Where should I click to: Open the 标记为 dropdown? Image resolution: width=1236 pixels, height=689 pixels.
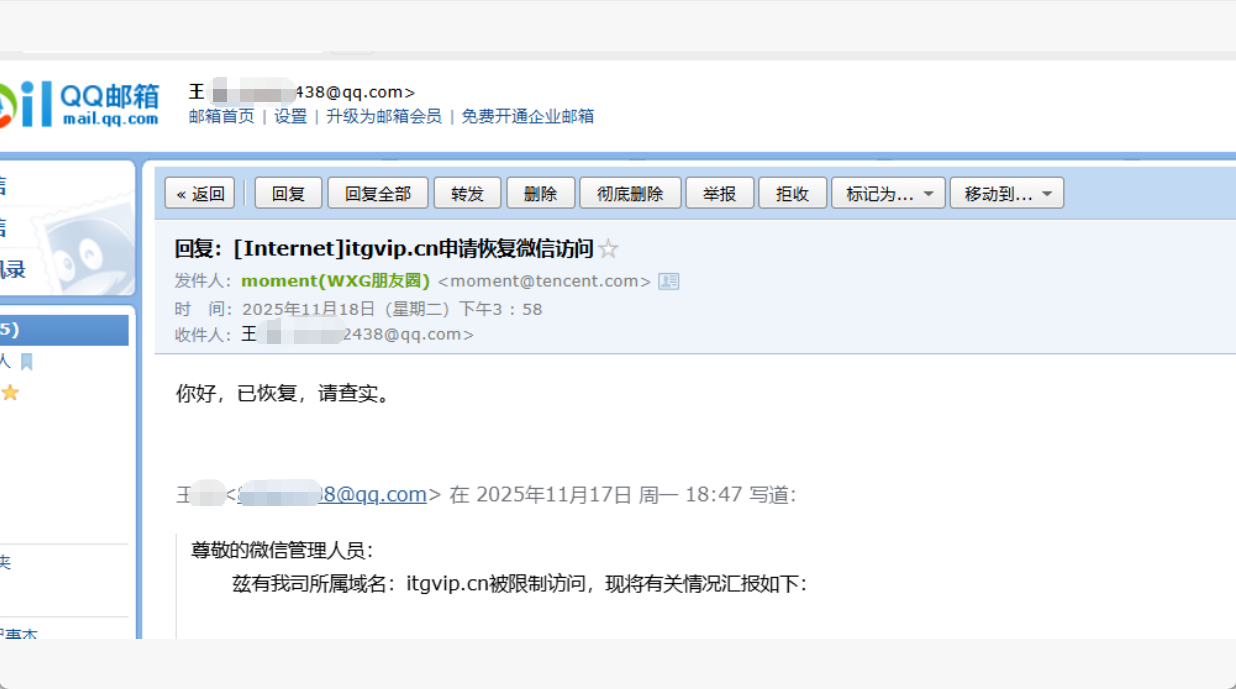click(888, 194)
